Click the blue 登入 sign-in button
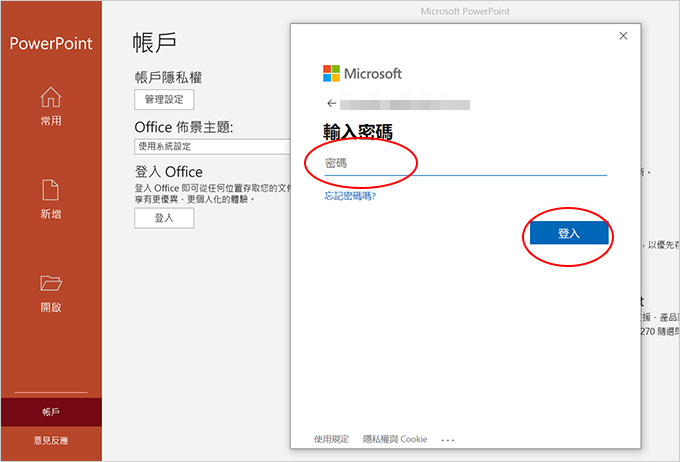 click(x=569, y=233)
